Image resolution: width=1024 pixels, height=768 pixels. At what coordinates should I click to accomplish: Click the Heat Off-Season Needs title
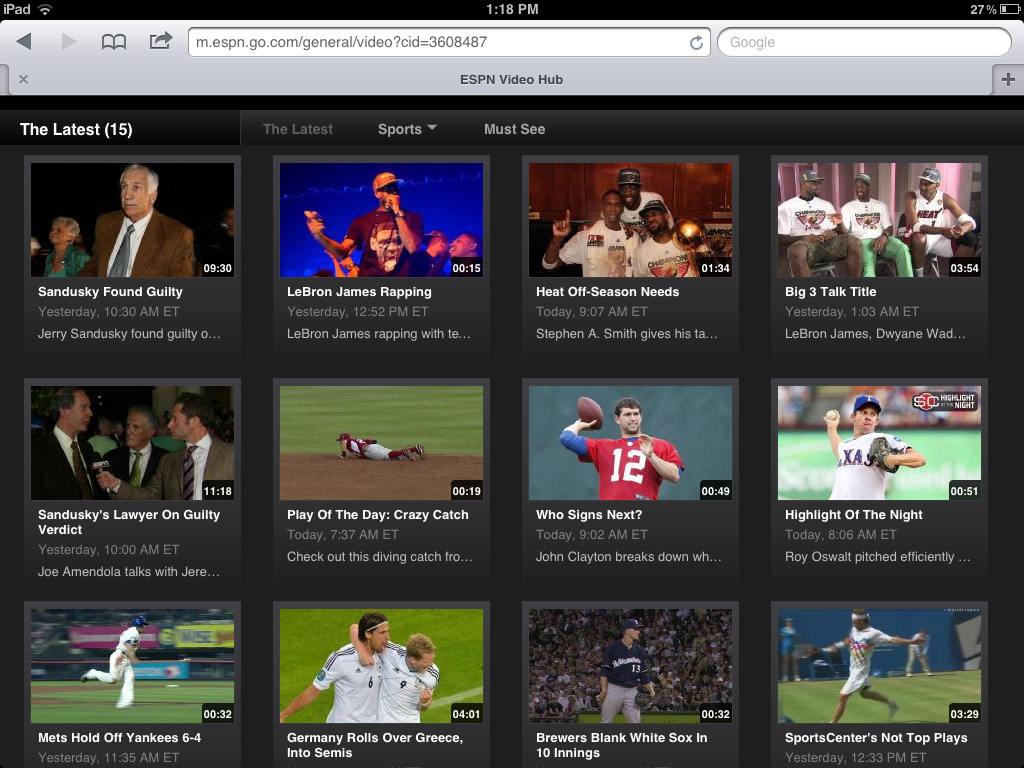[607, 292]
